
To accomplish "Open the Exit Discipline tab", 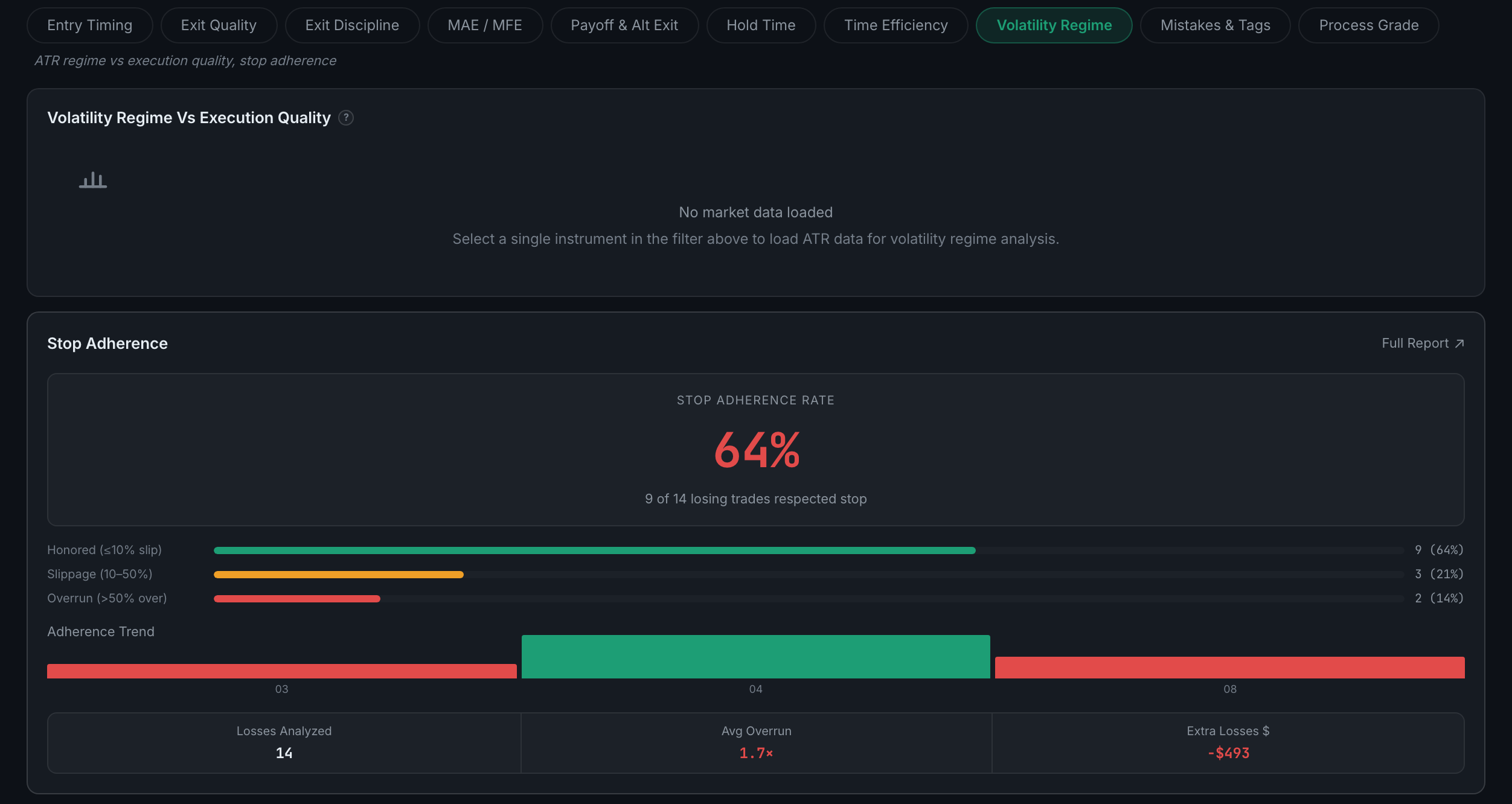I will [x=352, y=25].
